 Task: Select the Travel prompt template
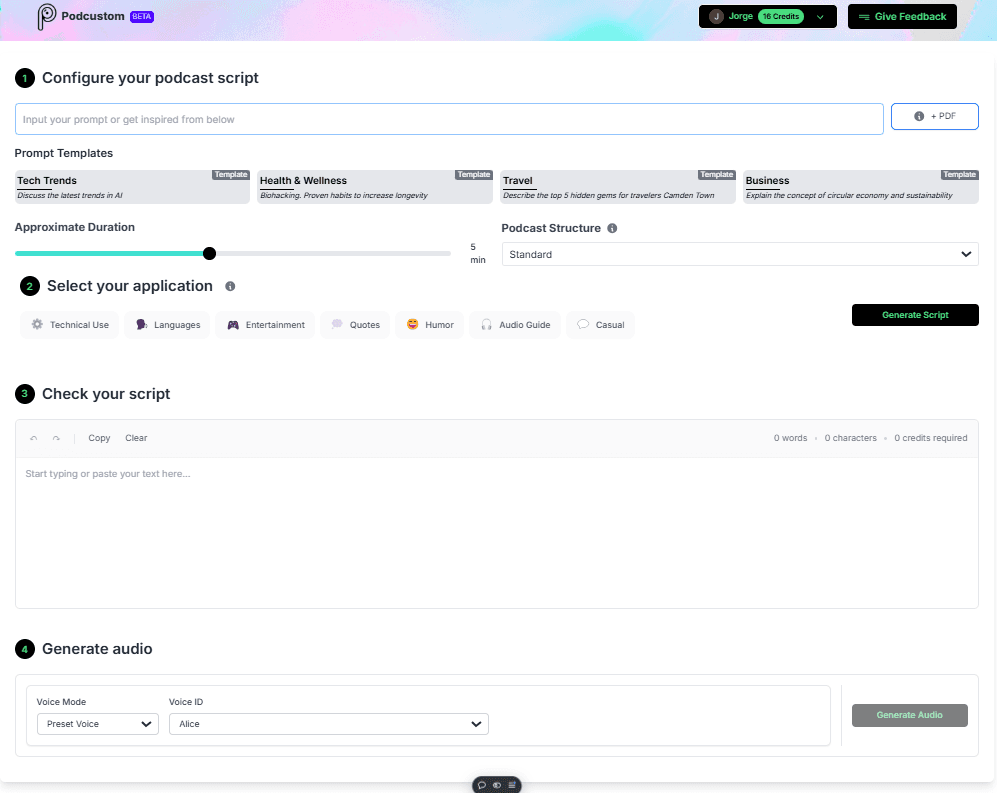pyautogui.click(x=617, y=187)
